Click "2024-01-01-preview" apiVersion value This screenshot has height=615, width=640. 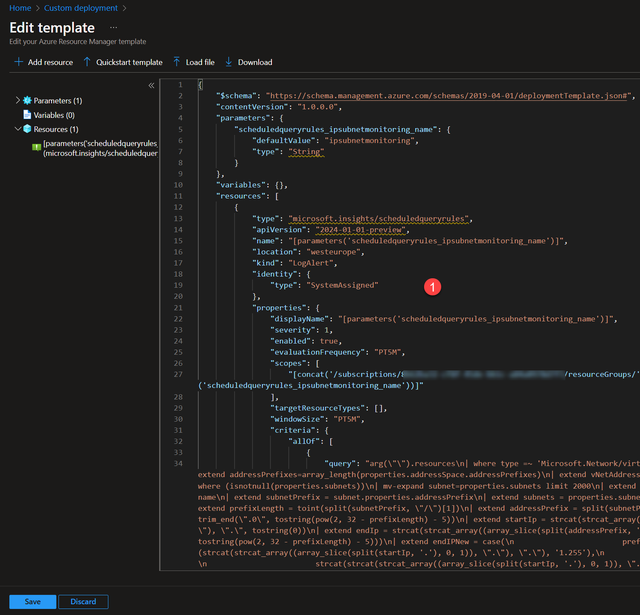[360, 230]
